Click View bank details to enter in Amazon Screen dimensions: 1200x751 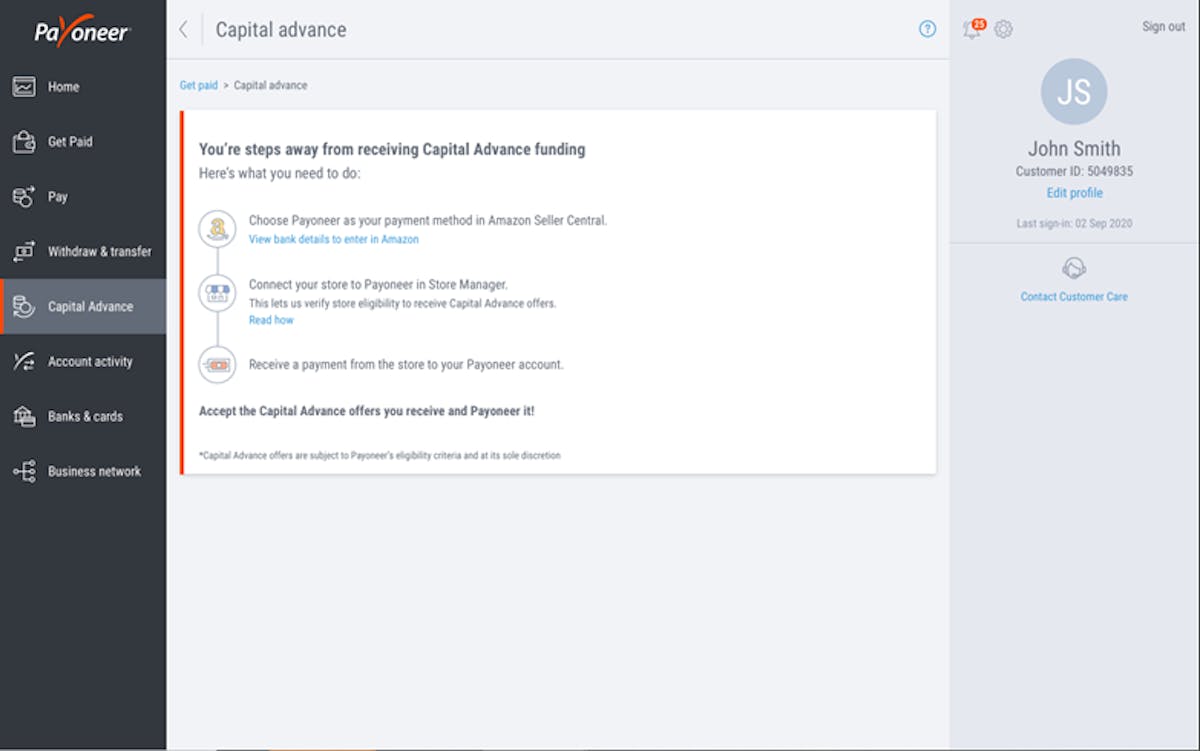[334, 240]
